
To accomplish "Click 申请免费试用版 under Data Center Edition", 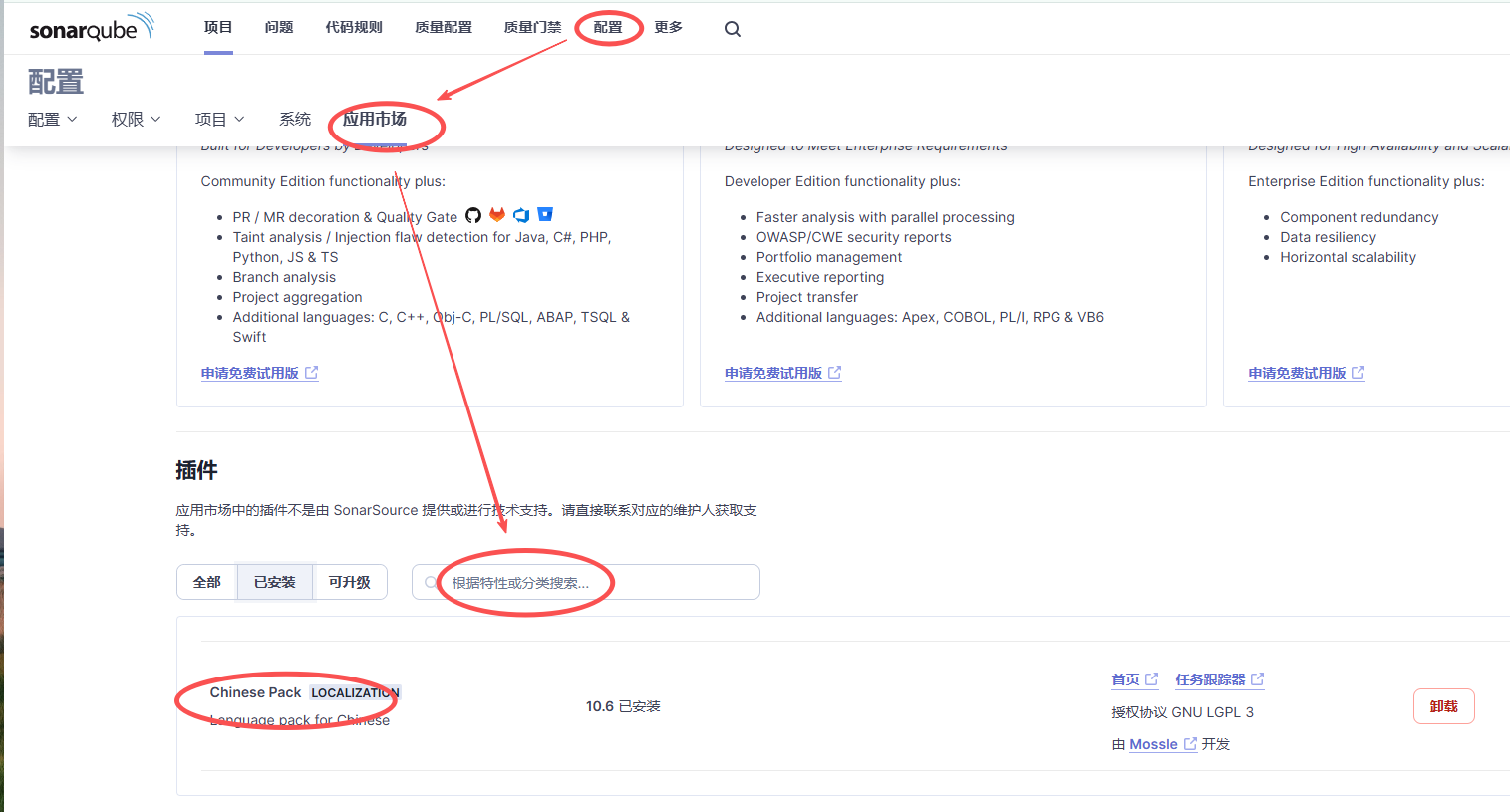I will click(x=1306, y=373).
